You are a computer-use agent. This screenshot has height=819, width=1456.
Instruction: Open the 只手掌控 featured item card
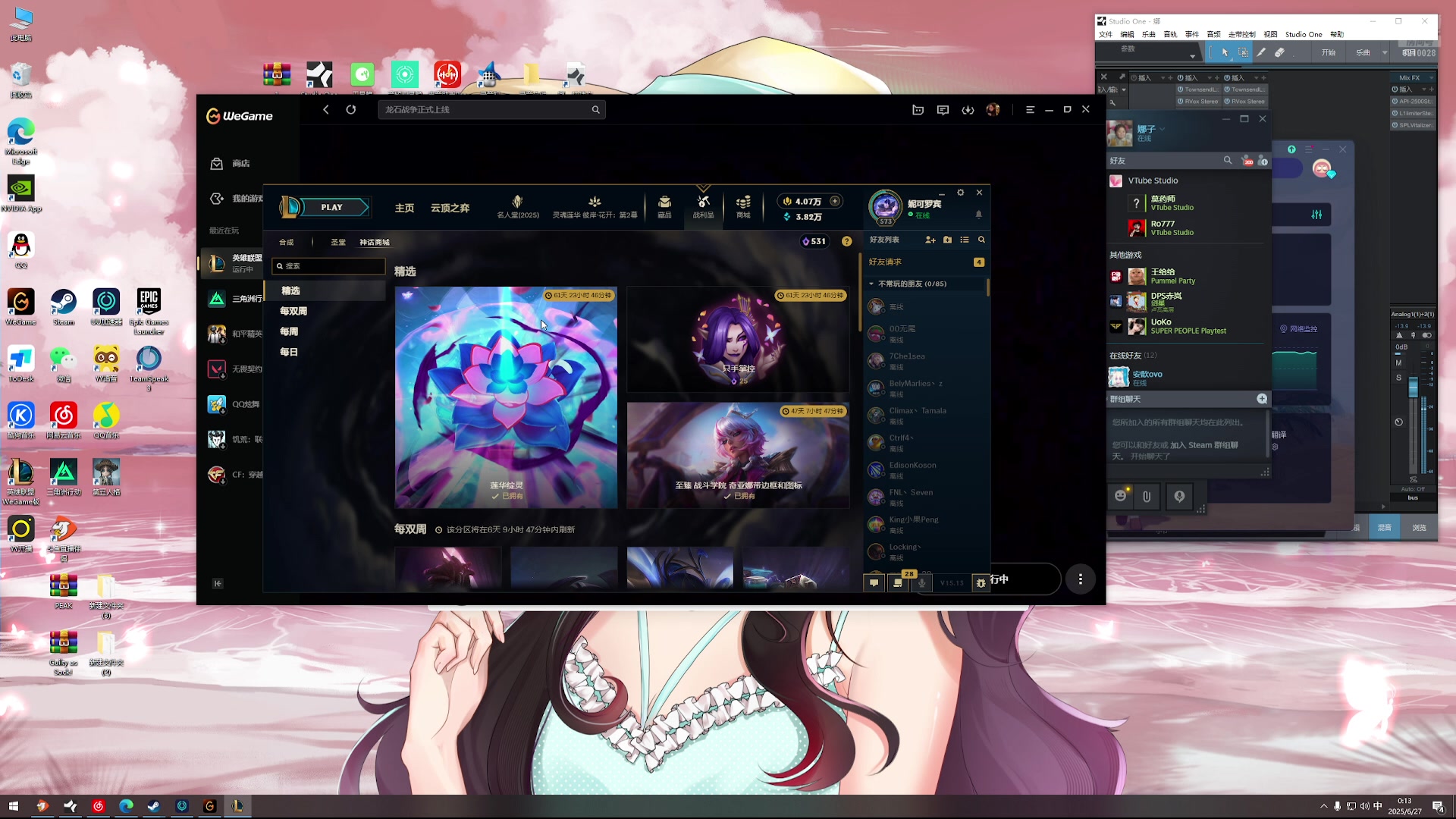click(738, 339)
